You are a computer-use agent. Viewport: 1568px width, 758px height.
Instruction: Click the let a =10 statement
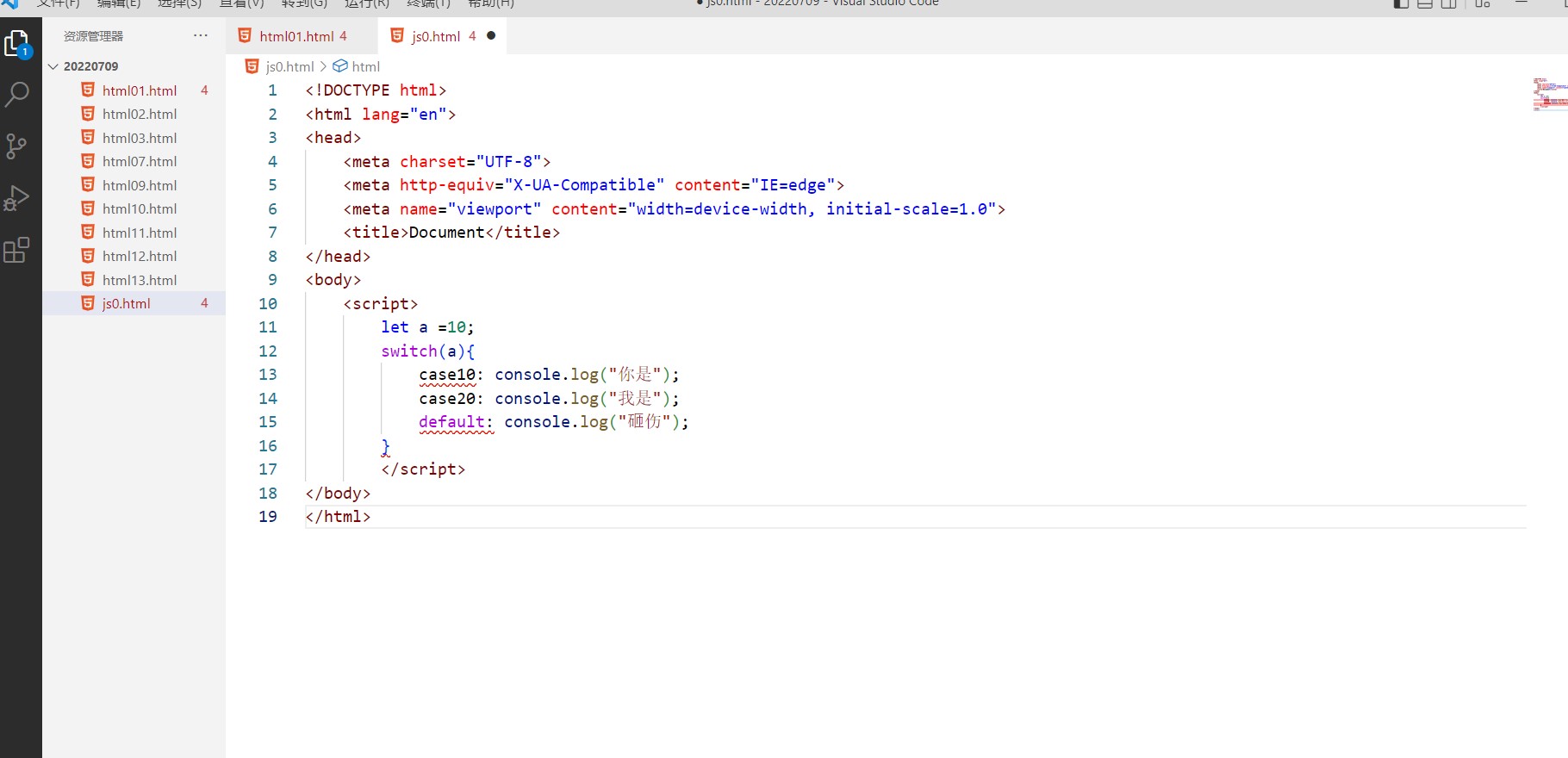click(x=427, y=327)
